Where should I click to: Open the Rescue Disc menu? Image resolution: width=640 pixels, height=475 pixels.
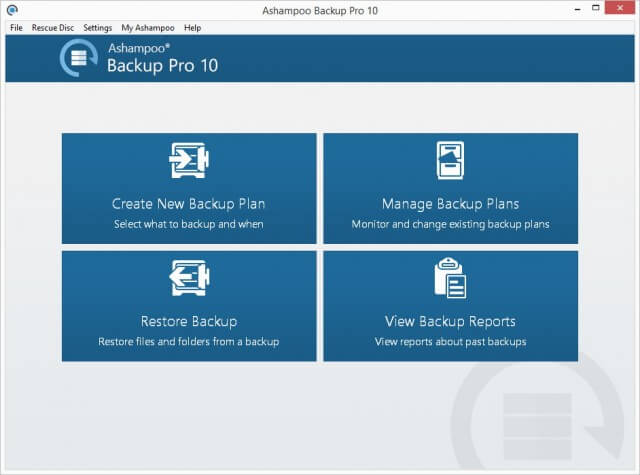coord(53,28)
